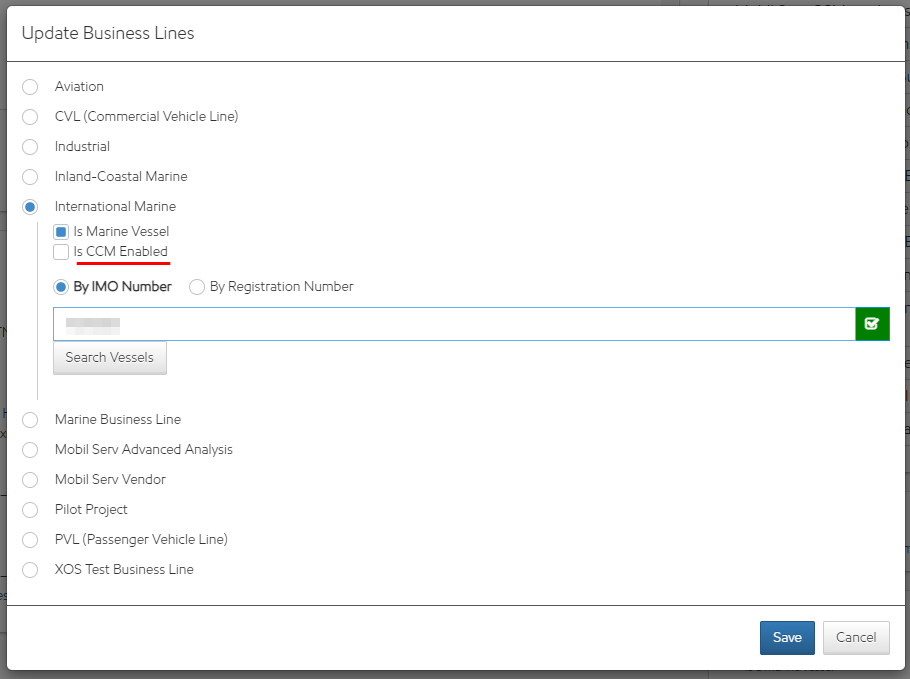Click the green vessel verification checkmark icon
910x679 pixels.
[x=872, y=323]
